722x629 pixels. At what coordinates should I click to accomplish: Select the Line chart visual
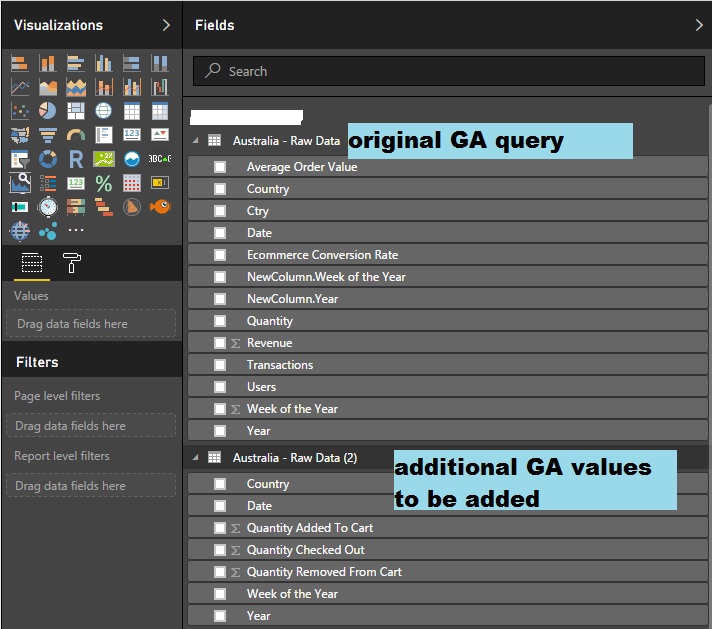[20, 87]
